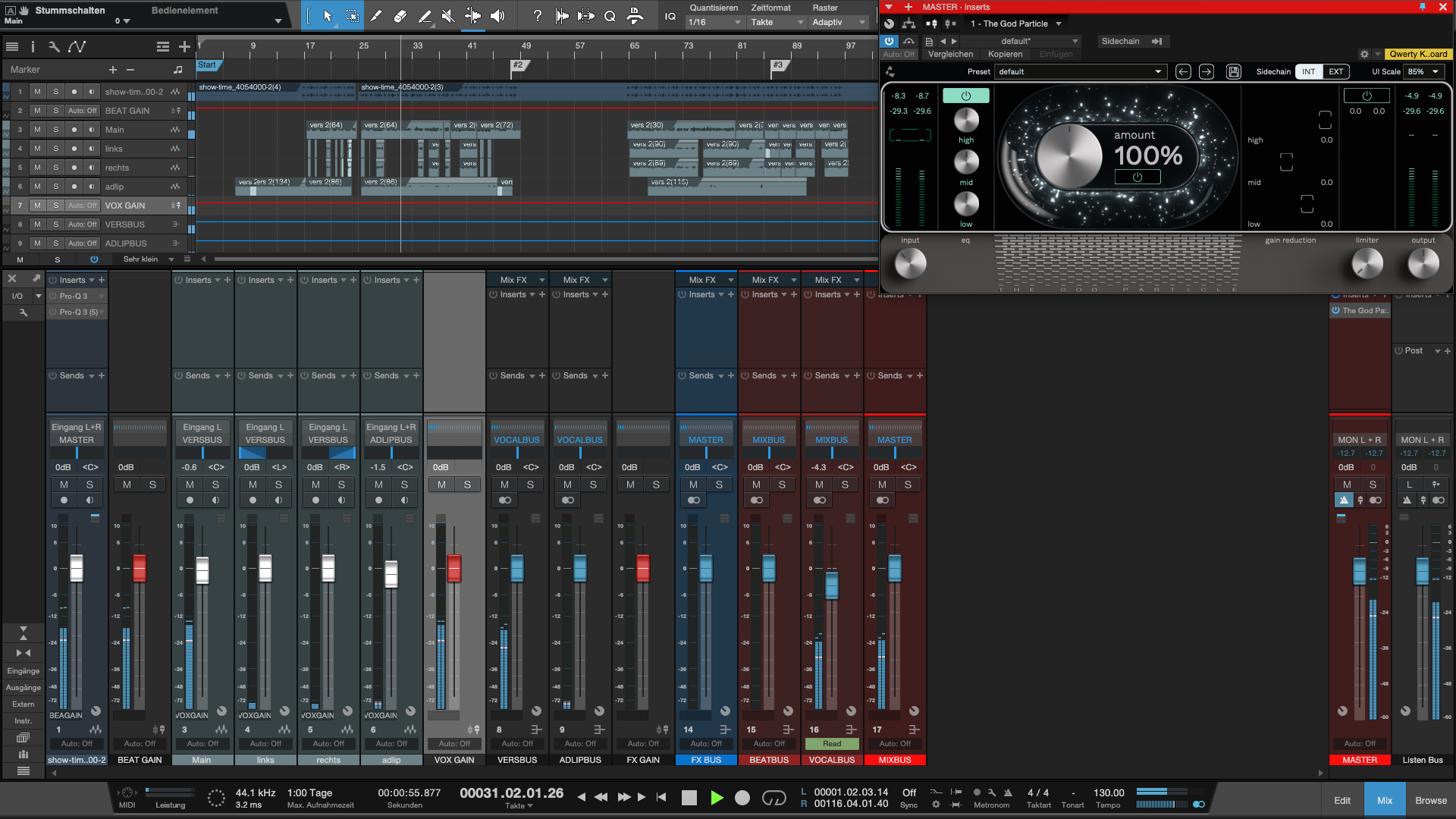This screenshot has width=1456, height=819.
Task: Click the metronome icon in transport bar
Action: 1008,792
